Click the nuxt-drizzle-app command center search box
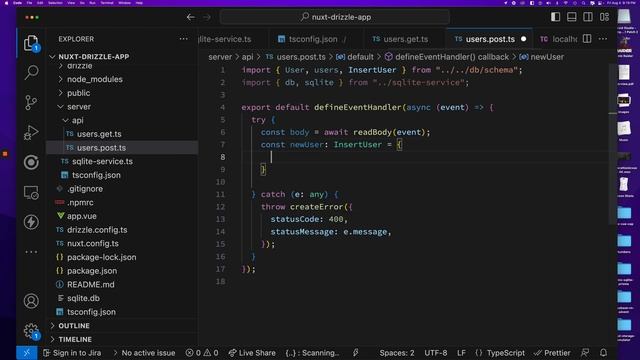 coord(335,17)
